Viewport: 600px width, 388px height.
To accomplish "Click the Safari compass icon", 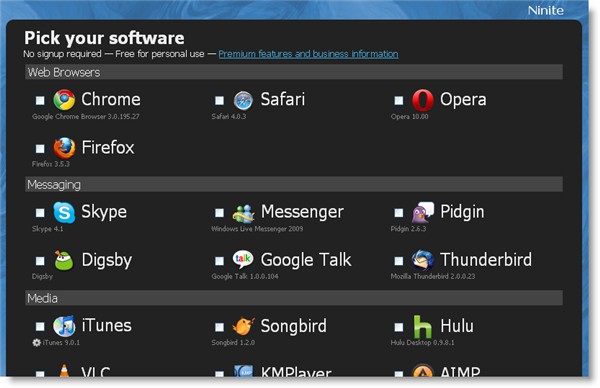I will point(243,100).
